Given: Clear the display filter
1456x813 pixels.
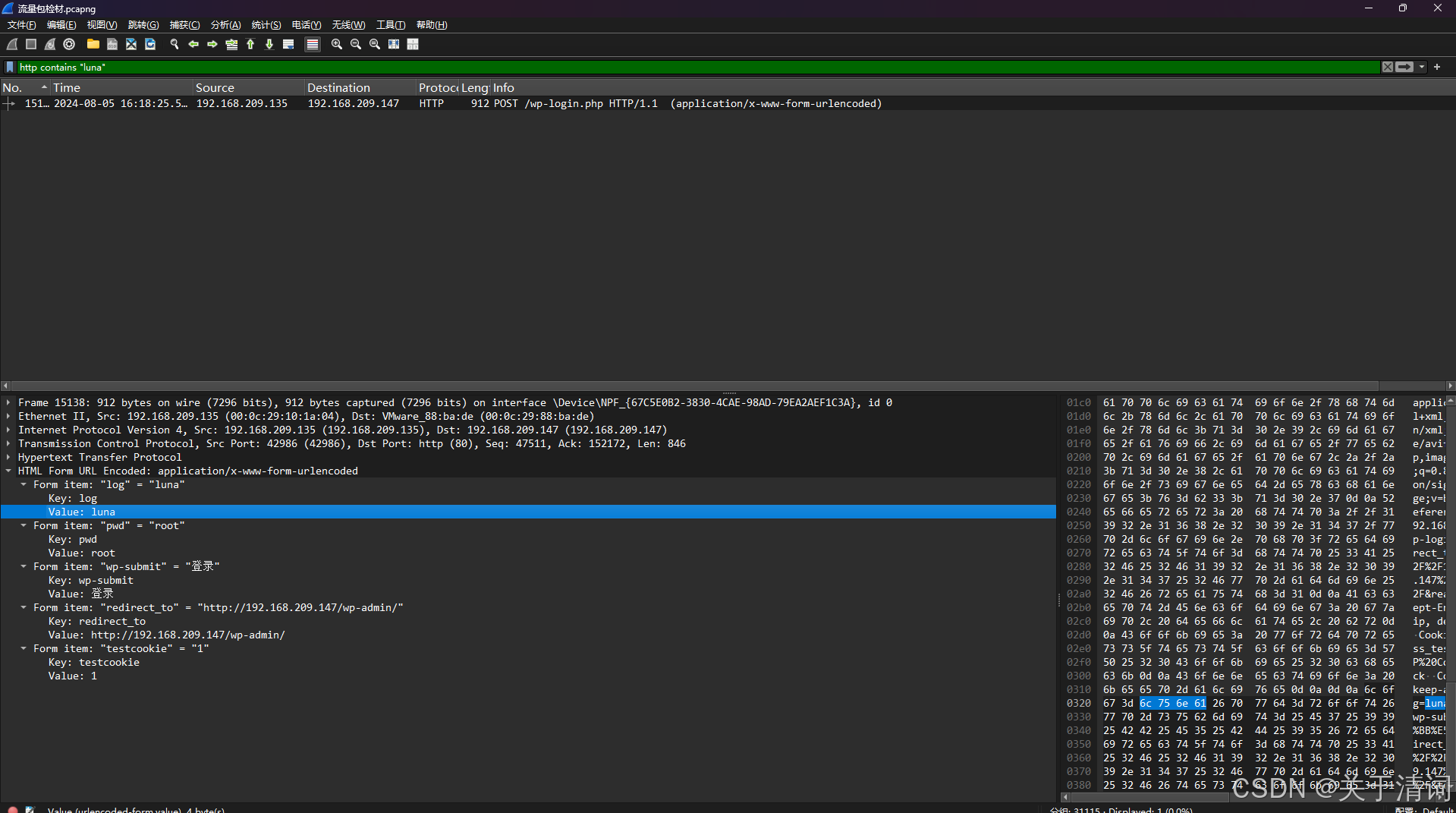Looking at the screenshot, I should pyautogui.click(x=1388, y=68).
